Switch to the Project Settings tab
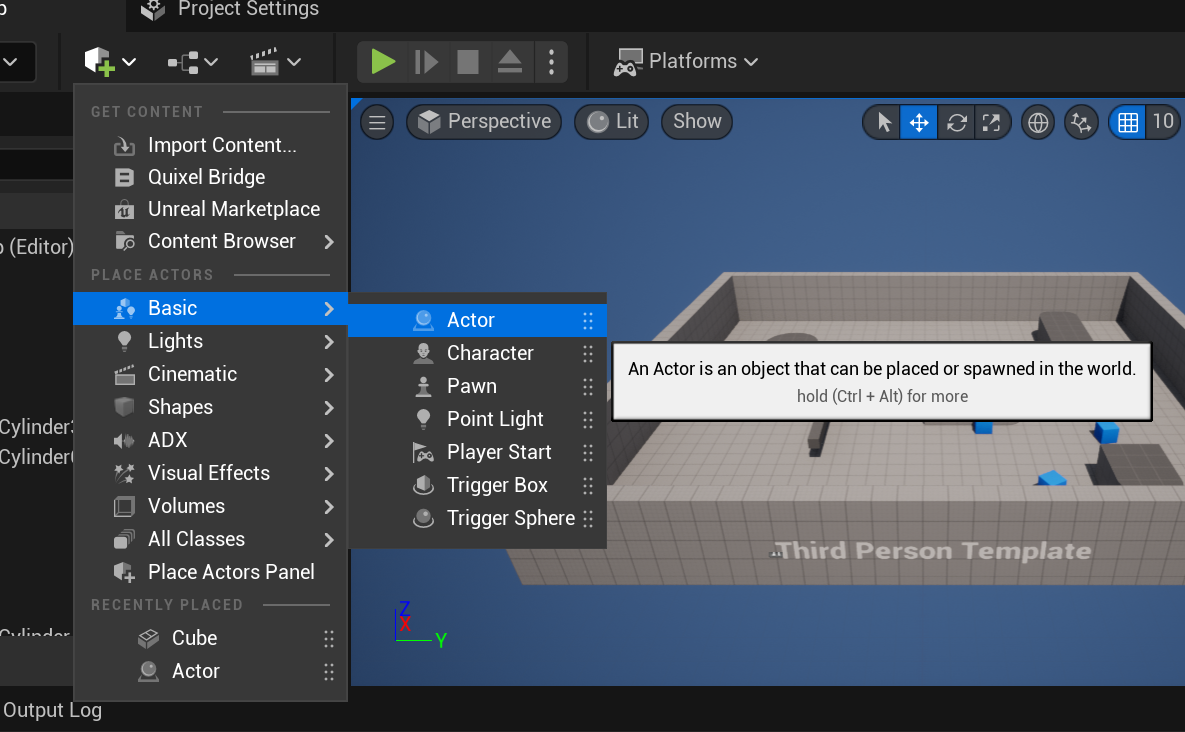The width and height of the screenshot is (1185, 732). coord(231,10)
